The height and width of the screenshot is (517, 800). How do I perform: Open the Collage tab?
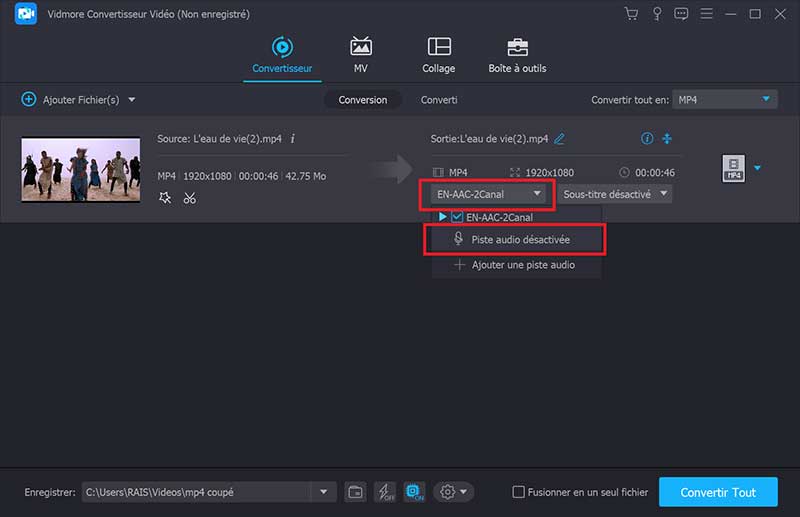pos(439,55)
